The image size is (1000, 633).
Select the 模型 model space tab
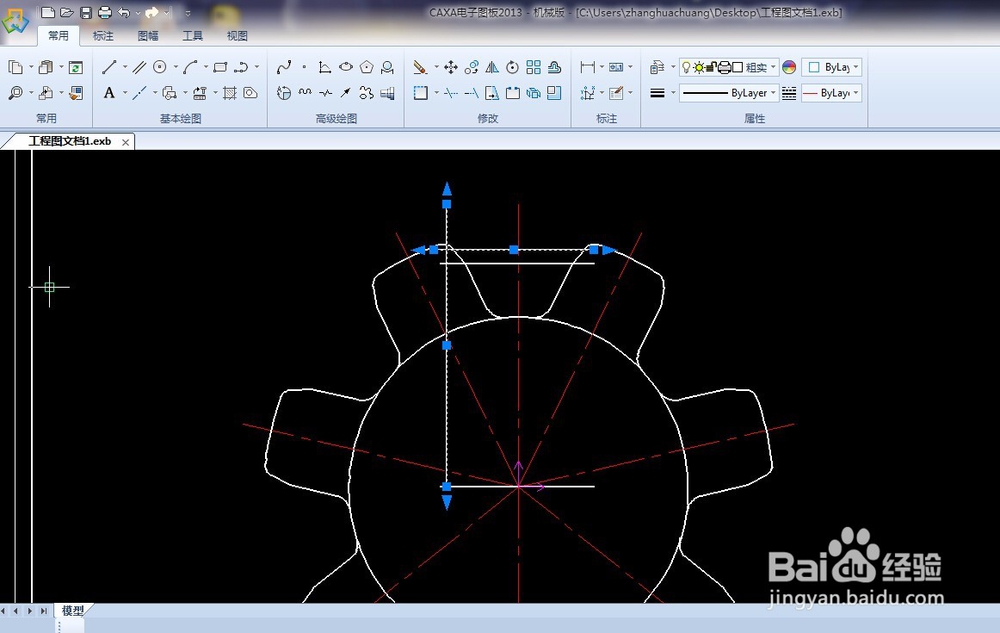pos(73,611)
